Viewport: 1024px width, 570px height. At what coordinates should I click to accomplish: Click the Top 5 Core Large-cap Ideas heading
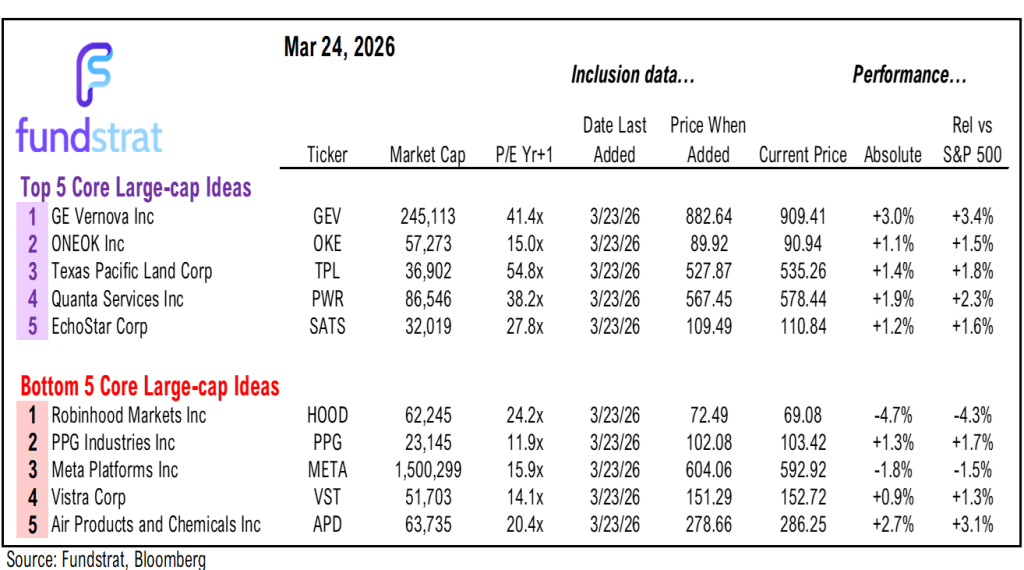click(x=136, y=187)
